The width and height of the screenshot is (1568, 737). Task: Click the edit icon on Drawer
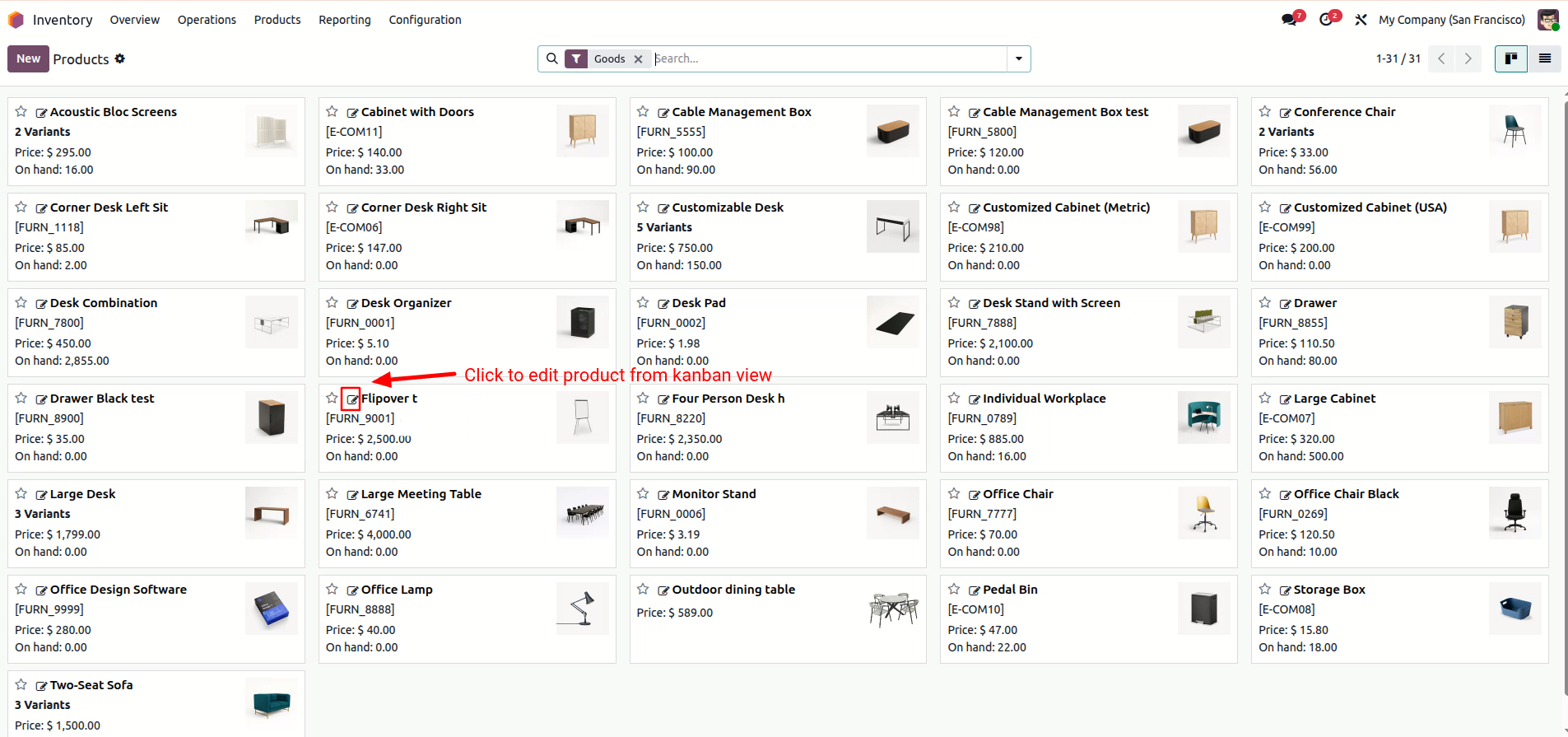click(1285, 304)
